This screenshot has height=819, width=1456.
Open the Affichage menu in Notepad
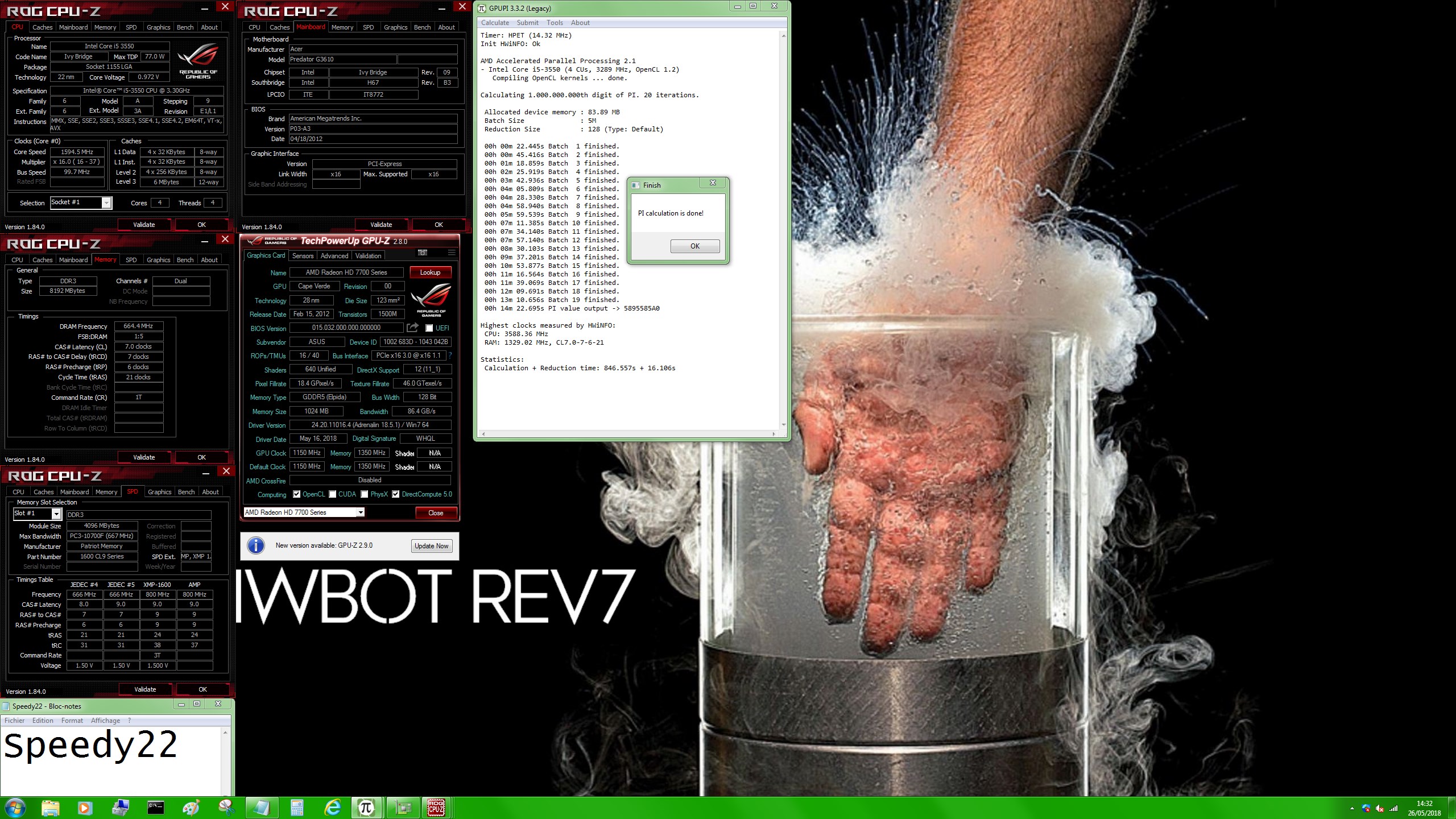click(x=105, y=721)
